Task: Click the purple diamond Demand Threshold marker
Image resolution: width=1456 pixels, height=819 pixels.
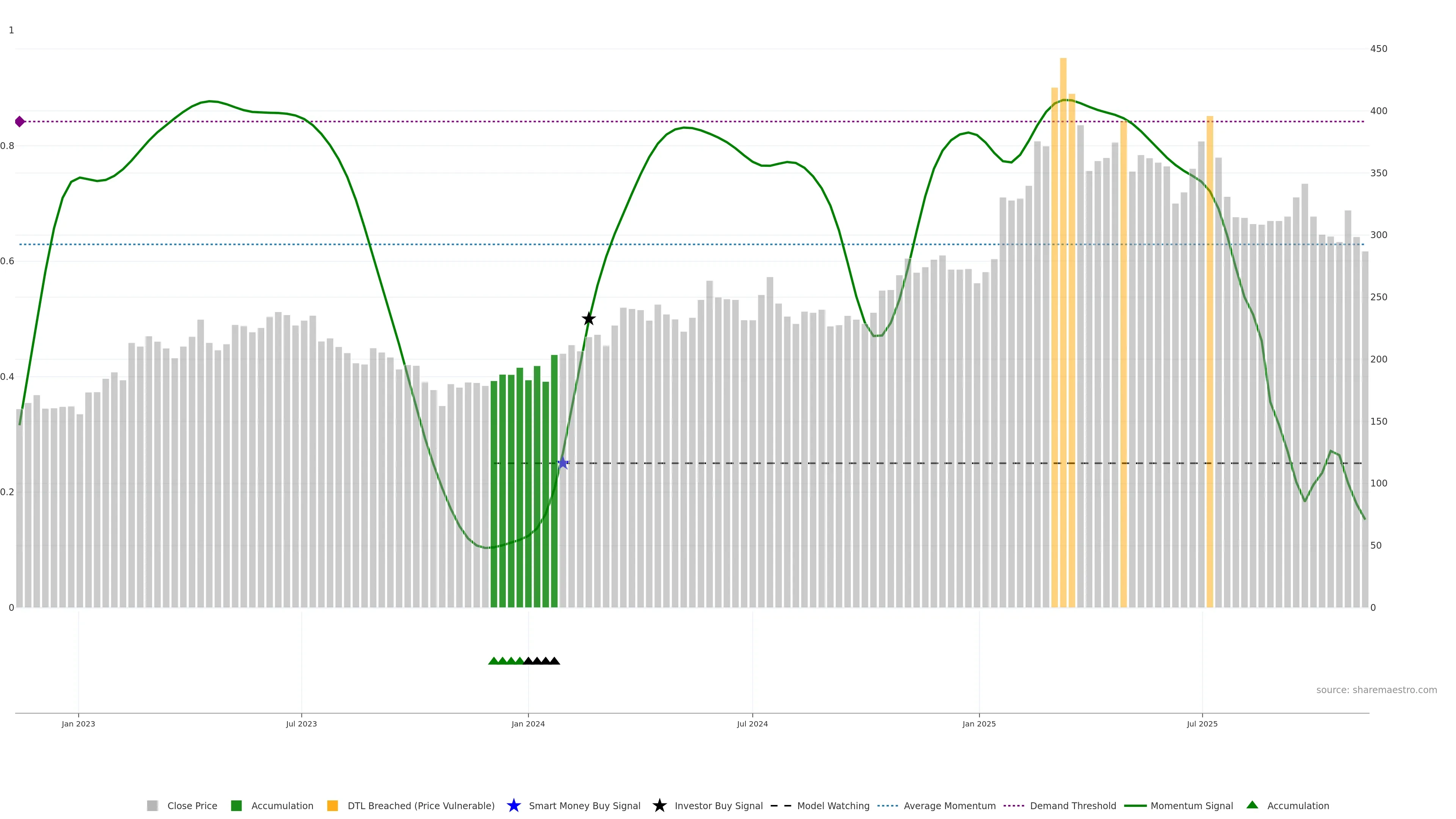Action: [x=20, y=121]
